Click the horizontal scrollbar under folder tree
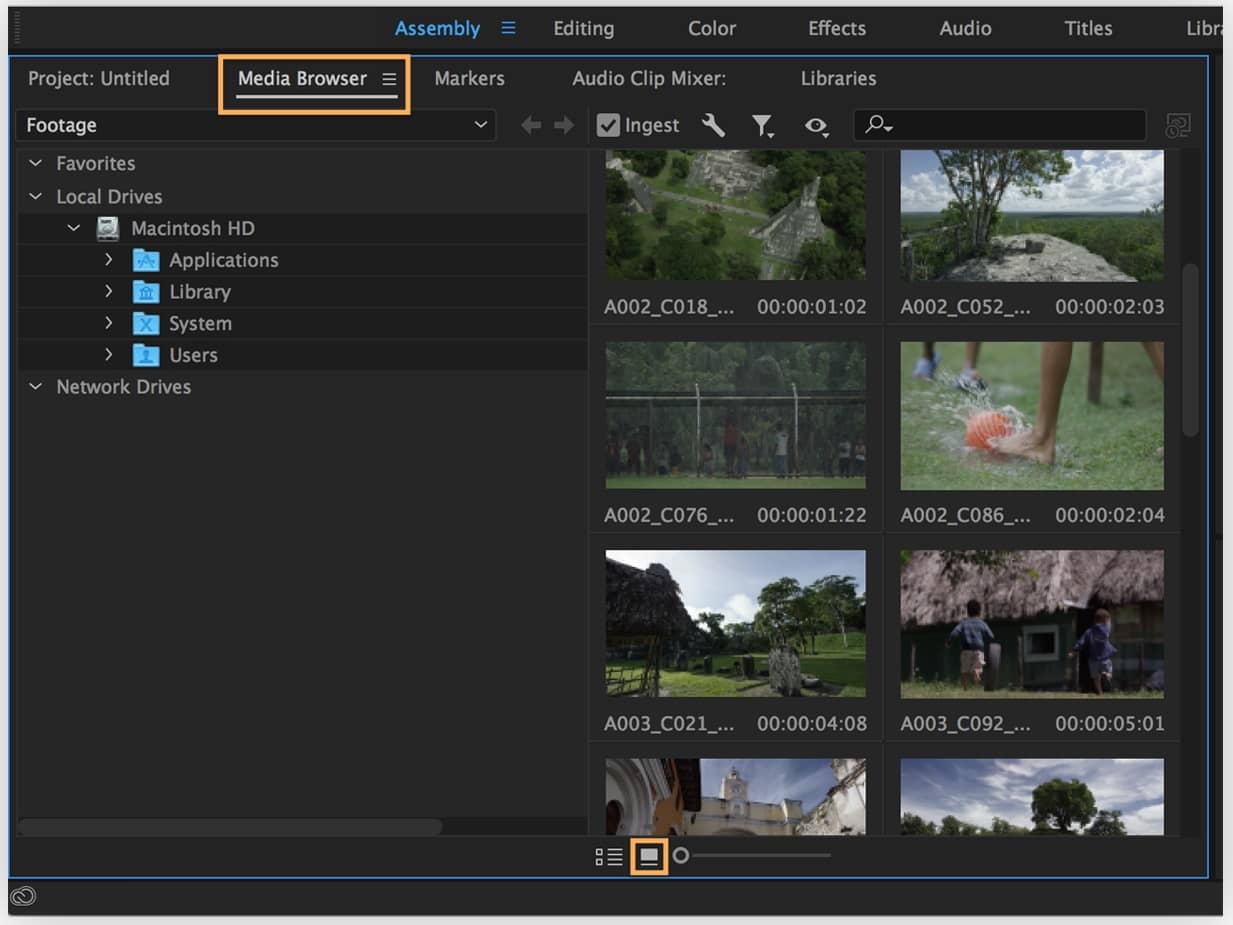This screenshot has width=1233, height=925. point(230,827)
